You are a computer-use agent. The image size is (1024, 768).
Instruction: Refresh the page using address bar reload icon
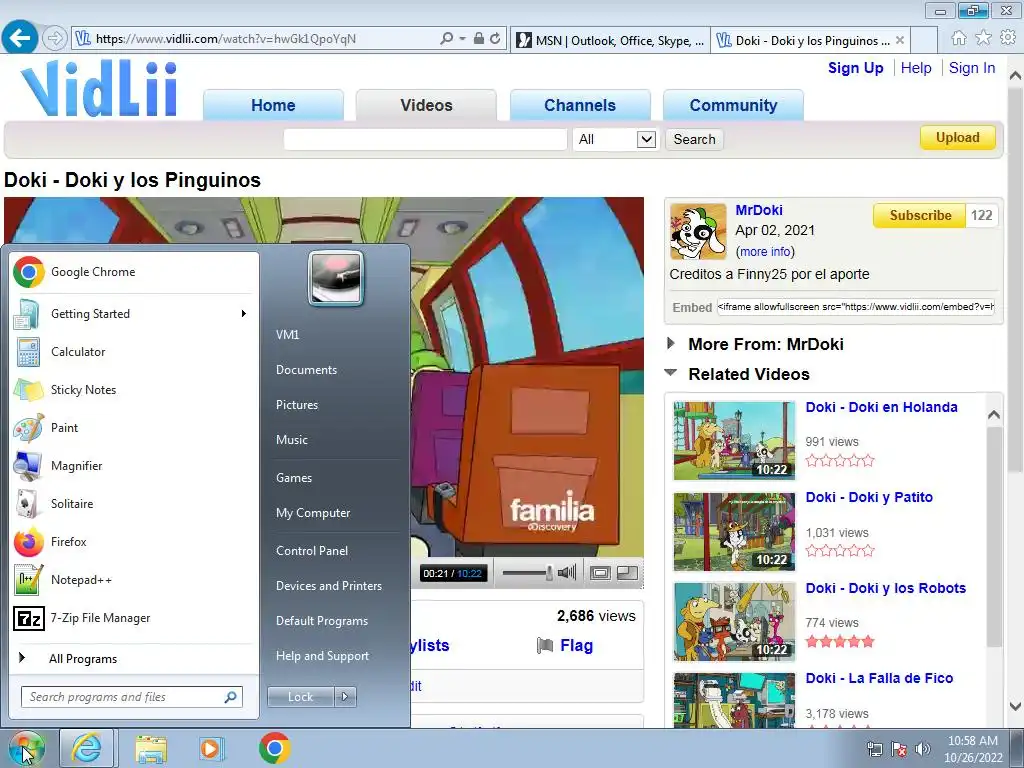[495, 39]
